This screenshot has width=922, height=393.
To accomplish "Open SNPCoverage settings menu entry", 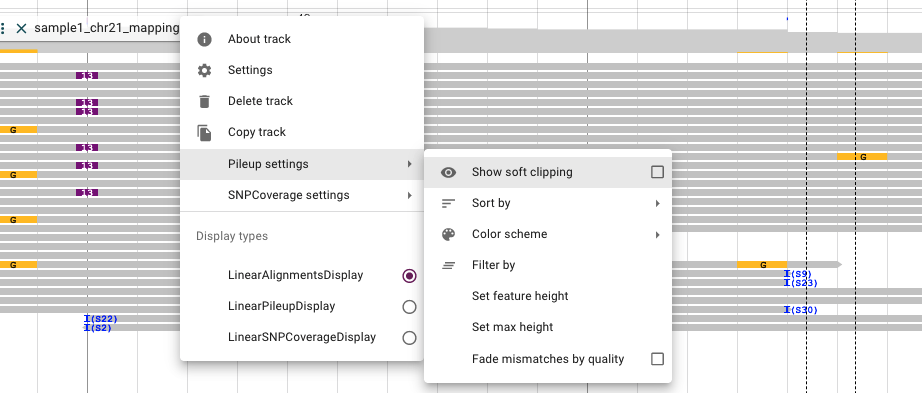I will click(x=302, y=195).
